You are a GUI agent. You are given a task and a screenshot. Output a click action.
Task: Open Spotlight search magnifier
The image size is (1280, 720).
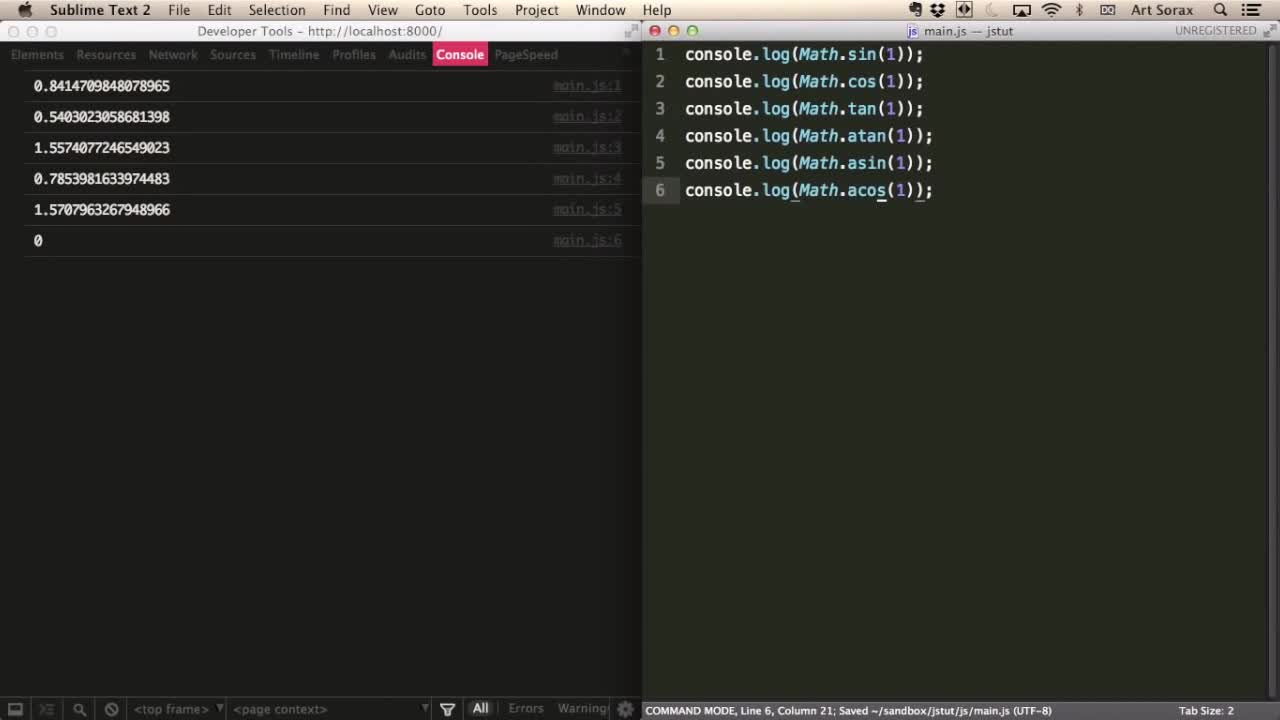(x=1220, y=10)
